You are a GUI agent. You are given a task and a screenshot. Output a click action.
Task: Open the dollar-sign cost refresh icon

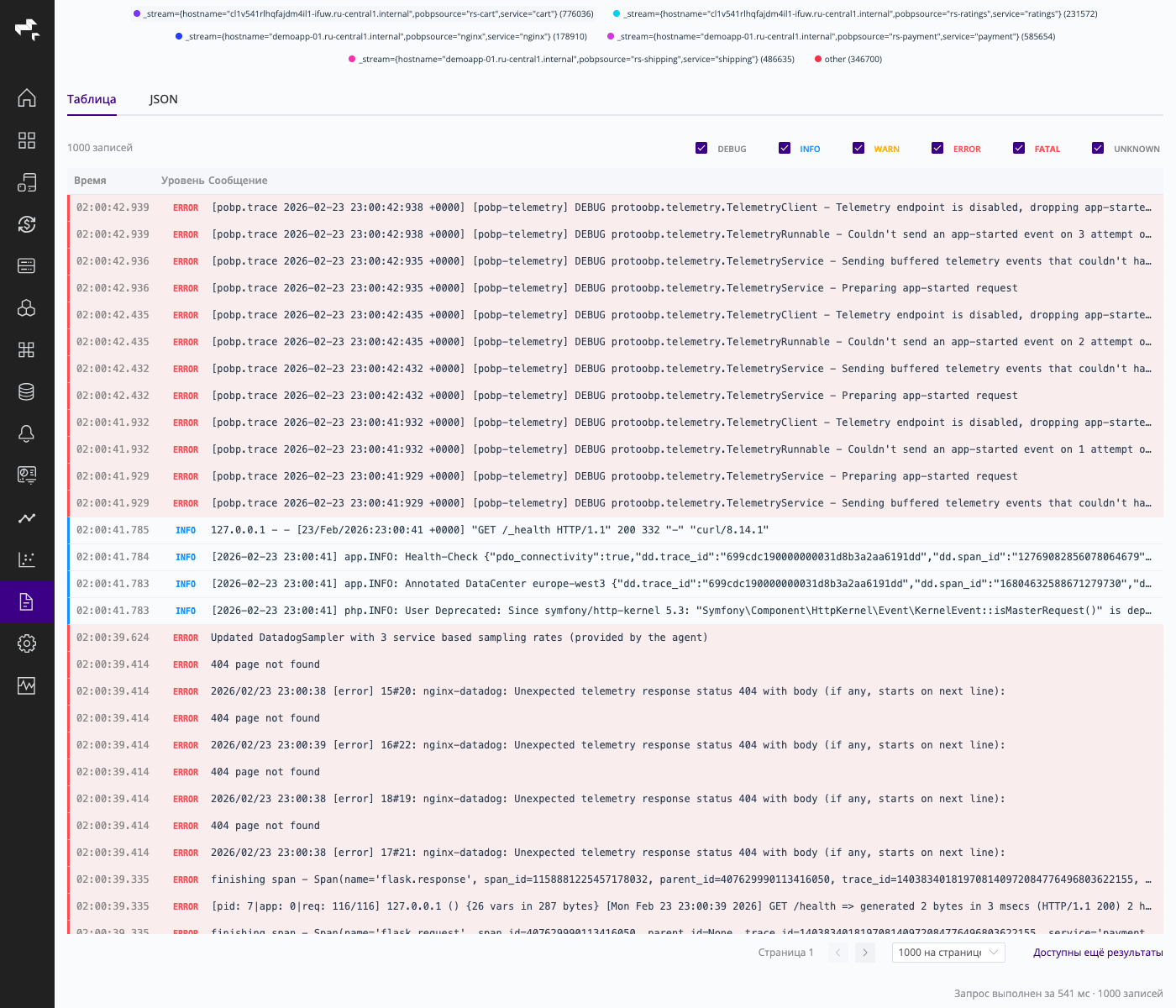27,223
